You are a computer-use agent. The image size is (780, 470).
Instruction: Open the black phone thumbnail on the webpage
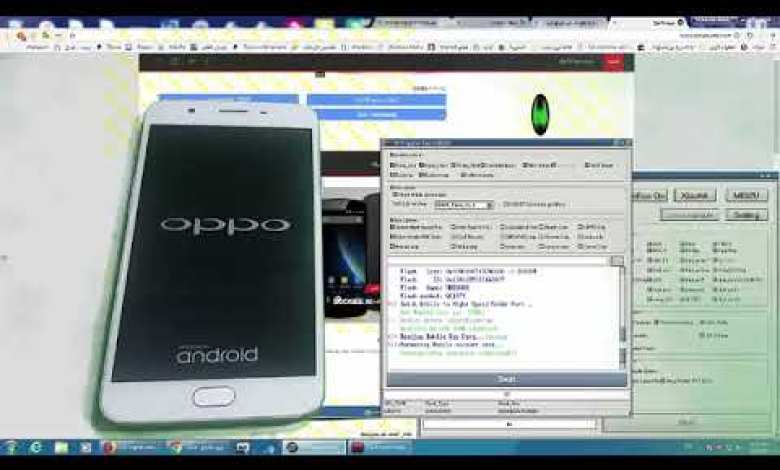[351, 256]
